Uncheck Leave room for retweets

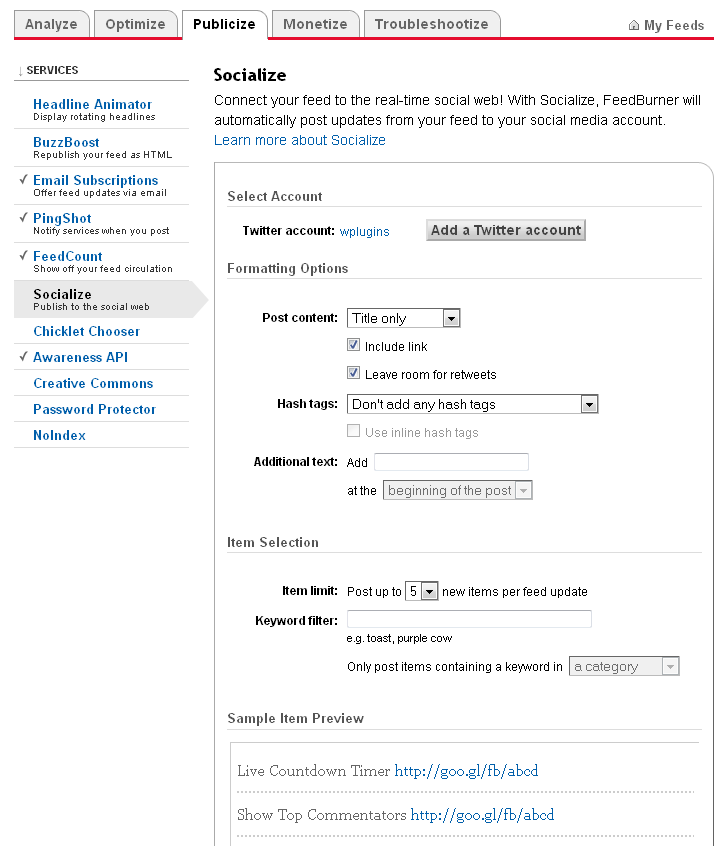[x=353, y=373]
